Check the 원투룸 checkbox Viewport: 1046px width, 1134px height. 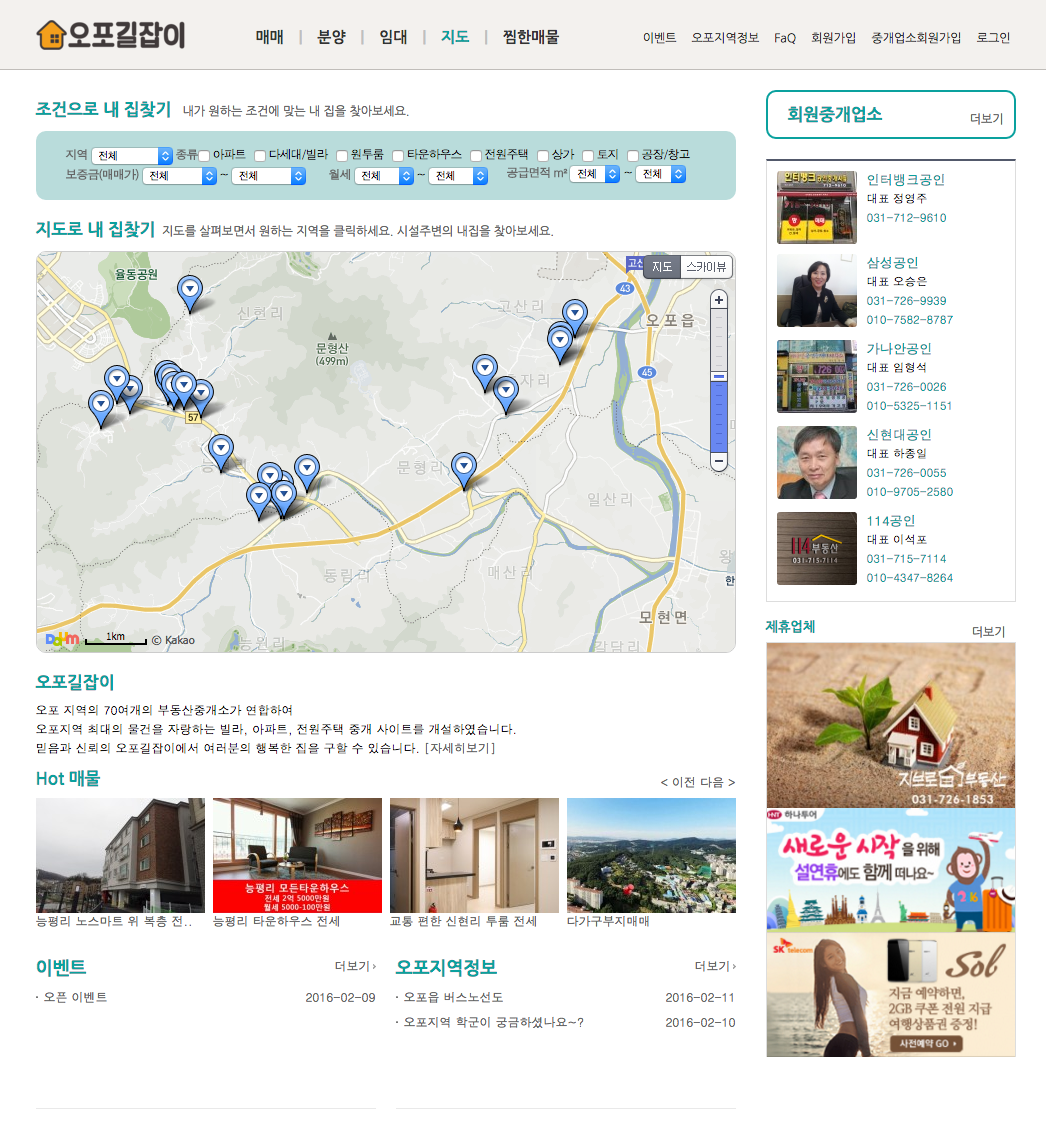tap(342, 156)
